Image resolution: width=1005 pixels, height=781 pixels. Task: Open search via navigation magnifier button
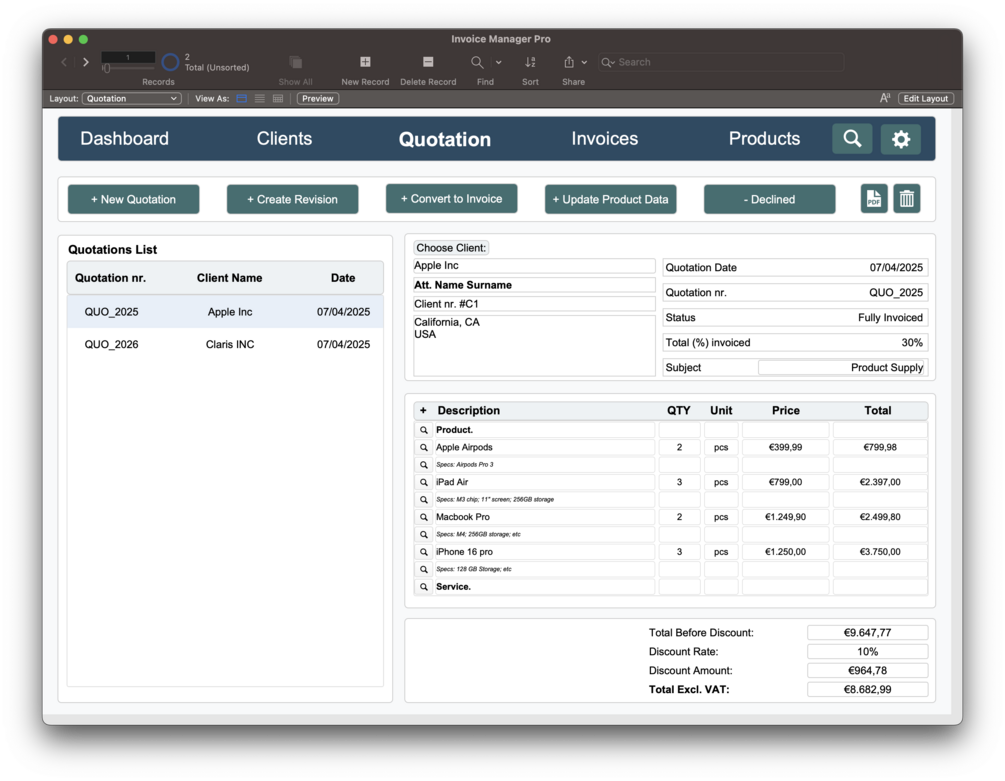point(852,138)
